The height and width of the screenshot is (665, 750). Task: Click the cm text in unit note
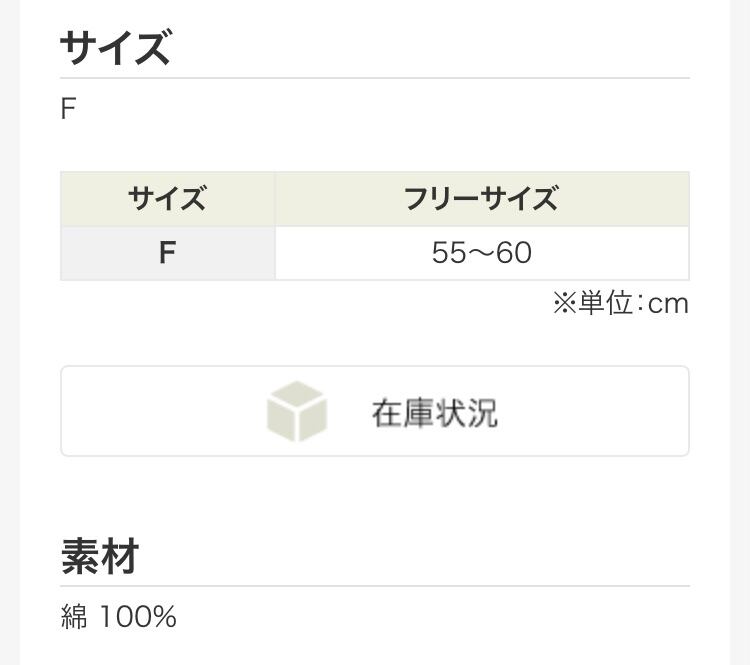(668, 304)
